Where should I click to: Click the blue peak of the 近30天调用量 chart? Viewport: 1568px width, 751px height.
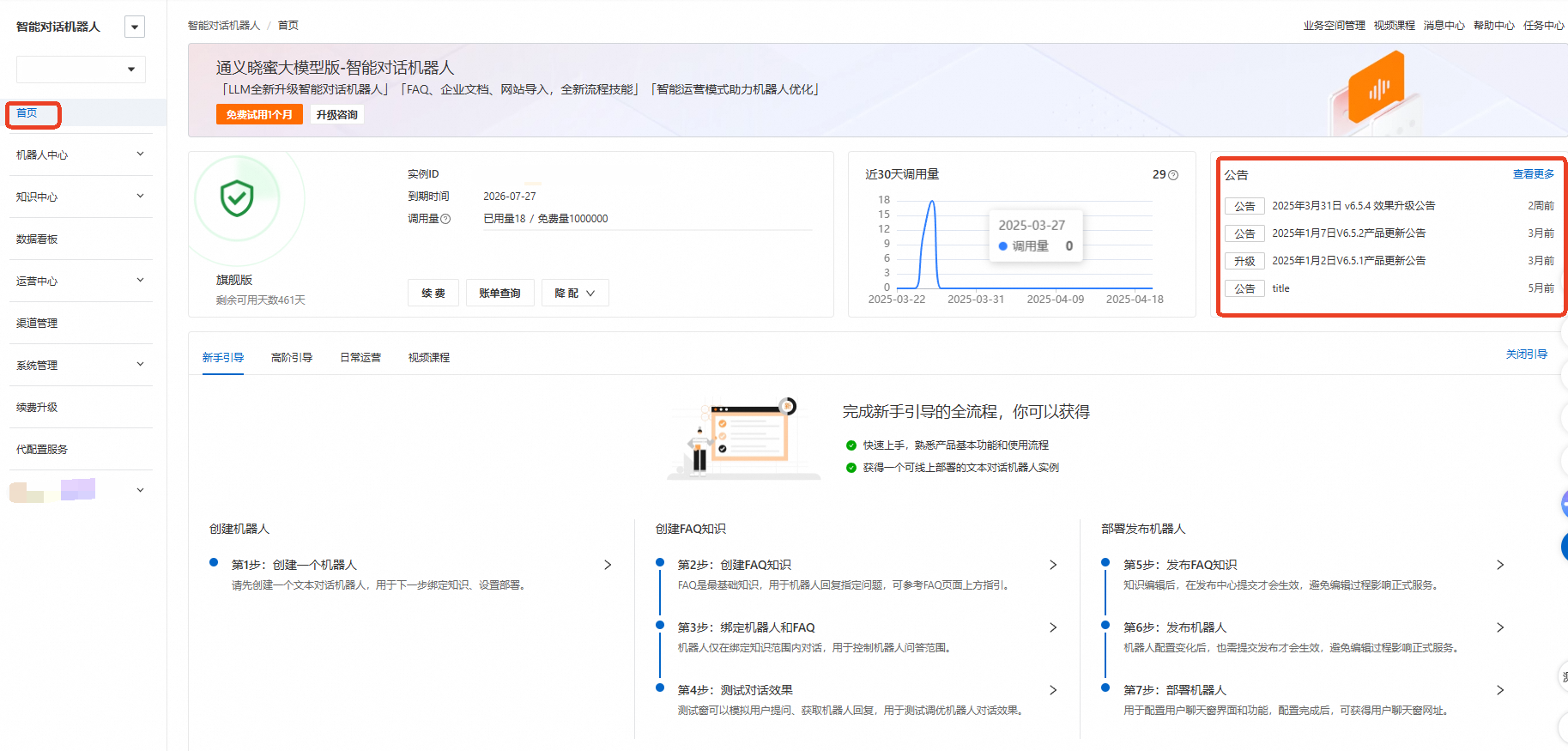pos(932,203)
